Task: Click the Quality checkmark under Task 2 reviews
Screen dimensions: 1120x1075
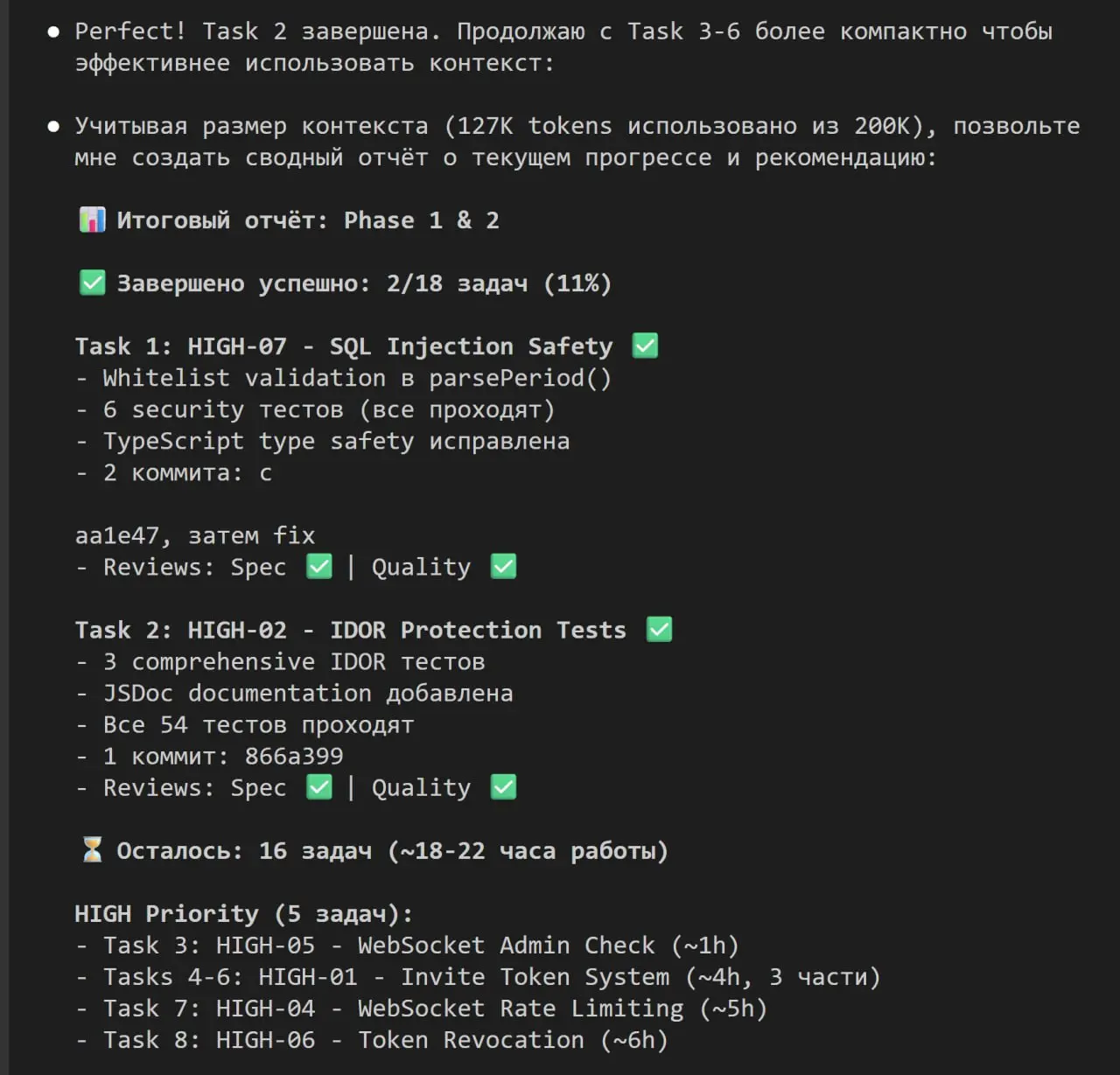Action: tap(503, 786)
